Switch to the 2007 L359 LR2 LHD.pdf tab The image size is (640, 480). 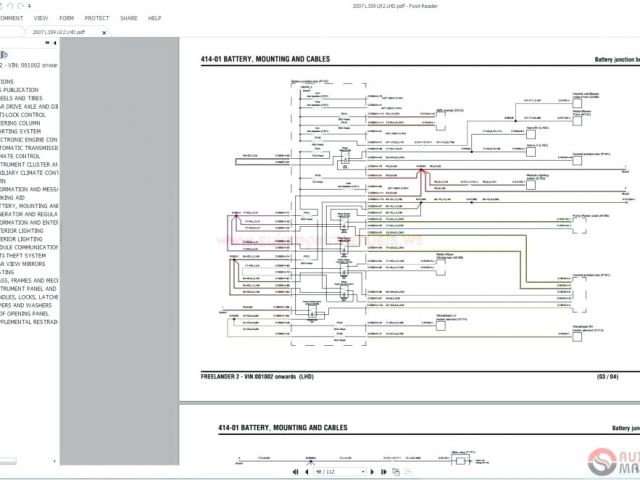tap(58, 32)
